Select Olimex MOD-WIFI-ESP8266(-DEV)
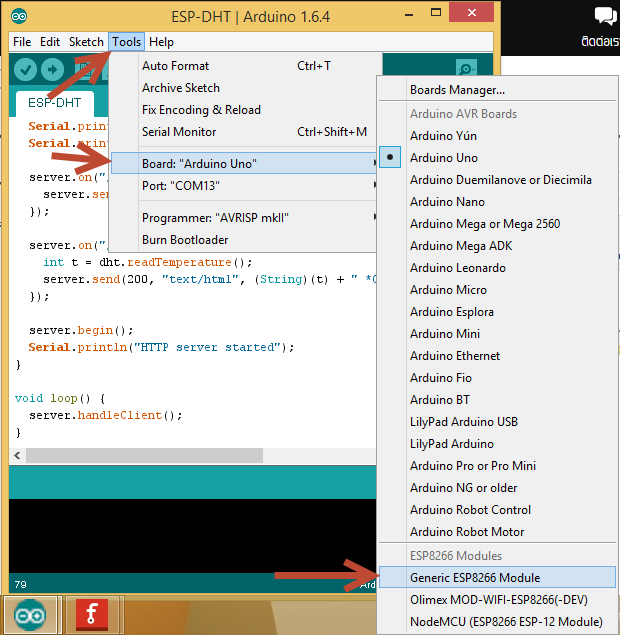 (x=497, y=599)
